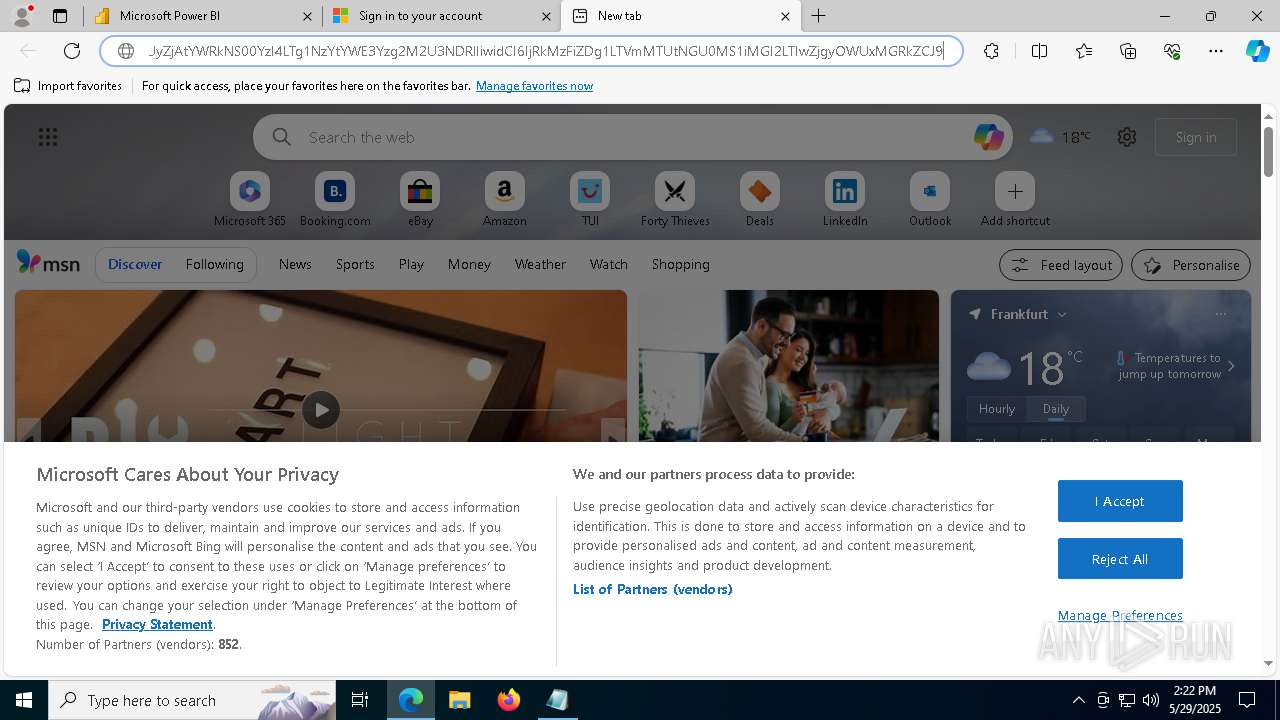Open Play menu item
The image size is (1280, 720).
tap(411, 264)
